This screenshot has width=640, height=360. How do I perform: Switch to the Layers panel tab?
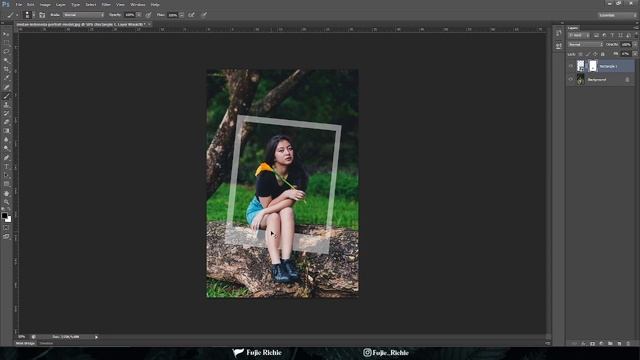pos(573,28)
